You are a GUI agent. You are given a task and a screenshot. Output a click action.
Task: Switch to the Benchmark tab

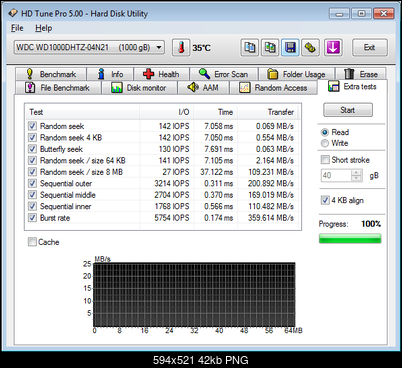coord(51,74)
